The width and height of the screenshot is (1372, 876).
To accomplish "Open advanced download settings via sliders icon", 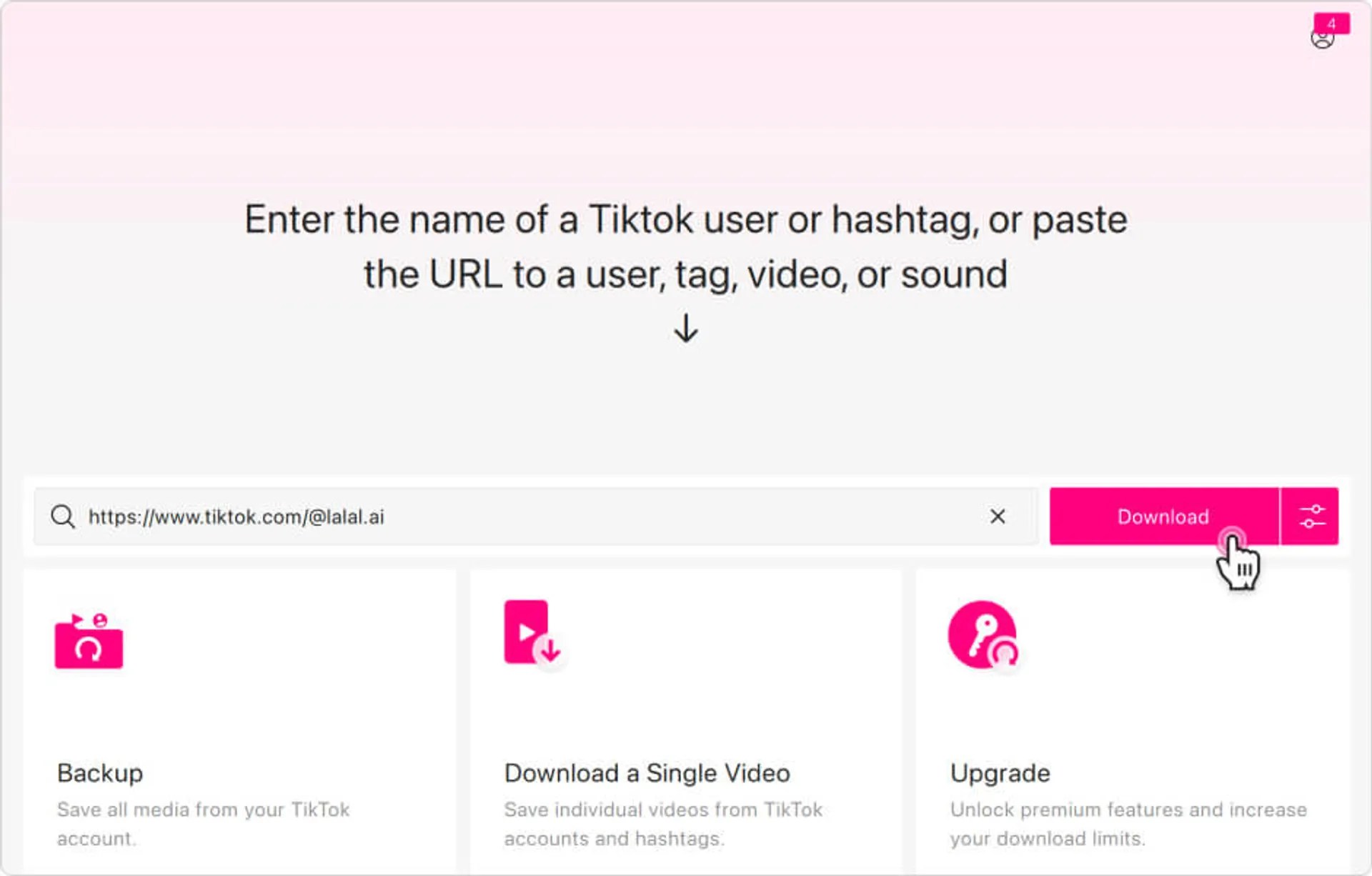I will coord(1311,516).
